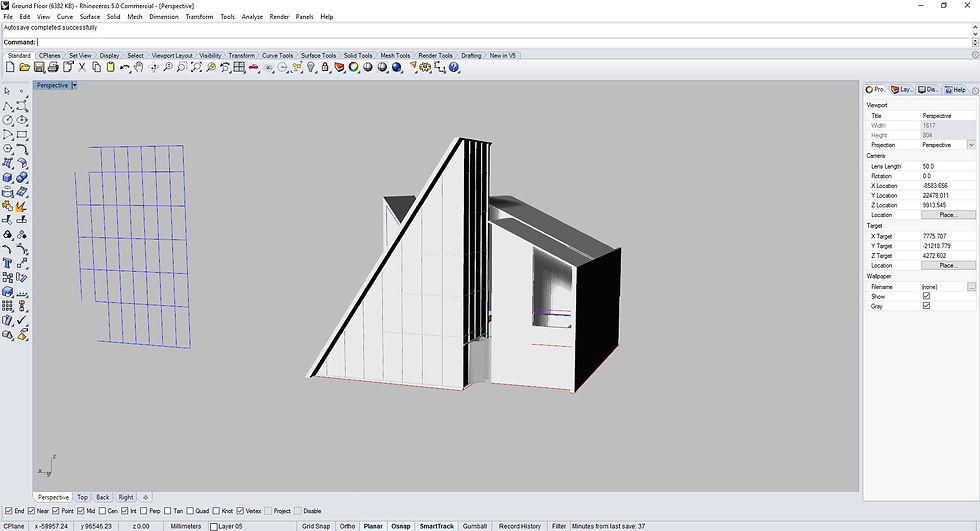Click the Undo arrow icon
Image resolution: width=980 pixels, height=531 pixels.
(x=125, y=67)
